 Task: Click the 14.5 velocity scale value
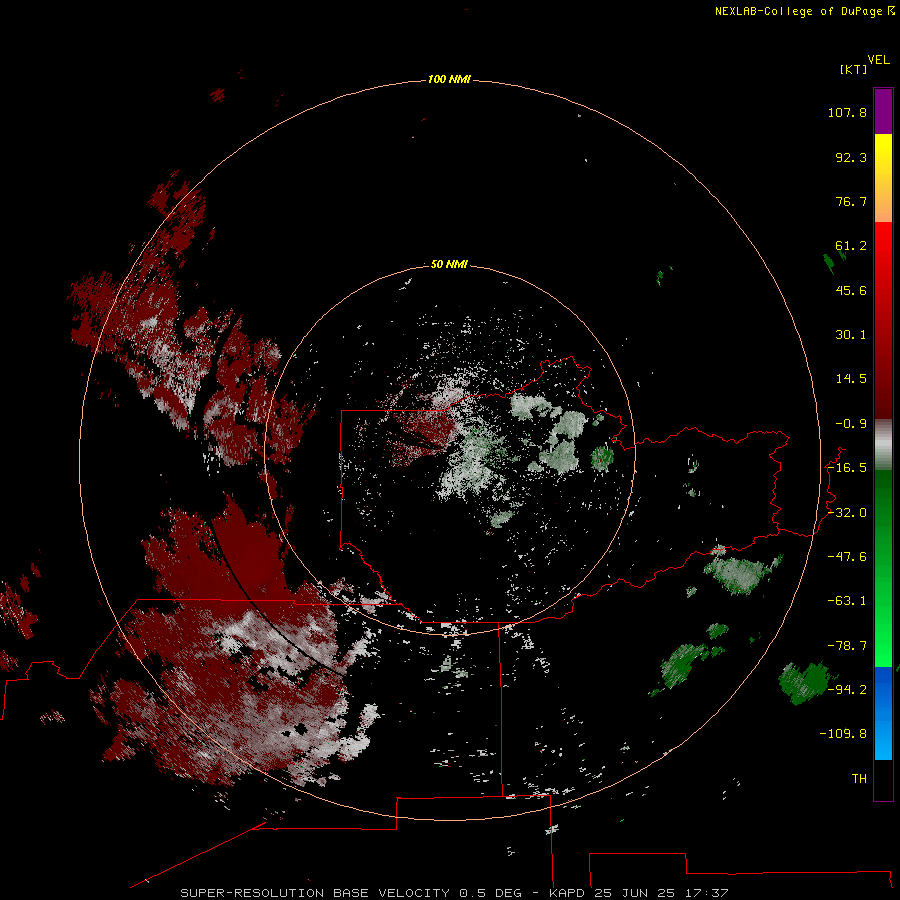tap(851, 379)
